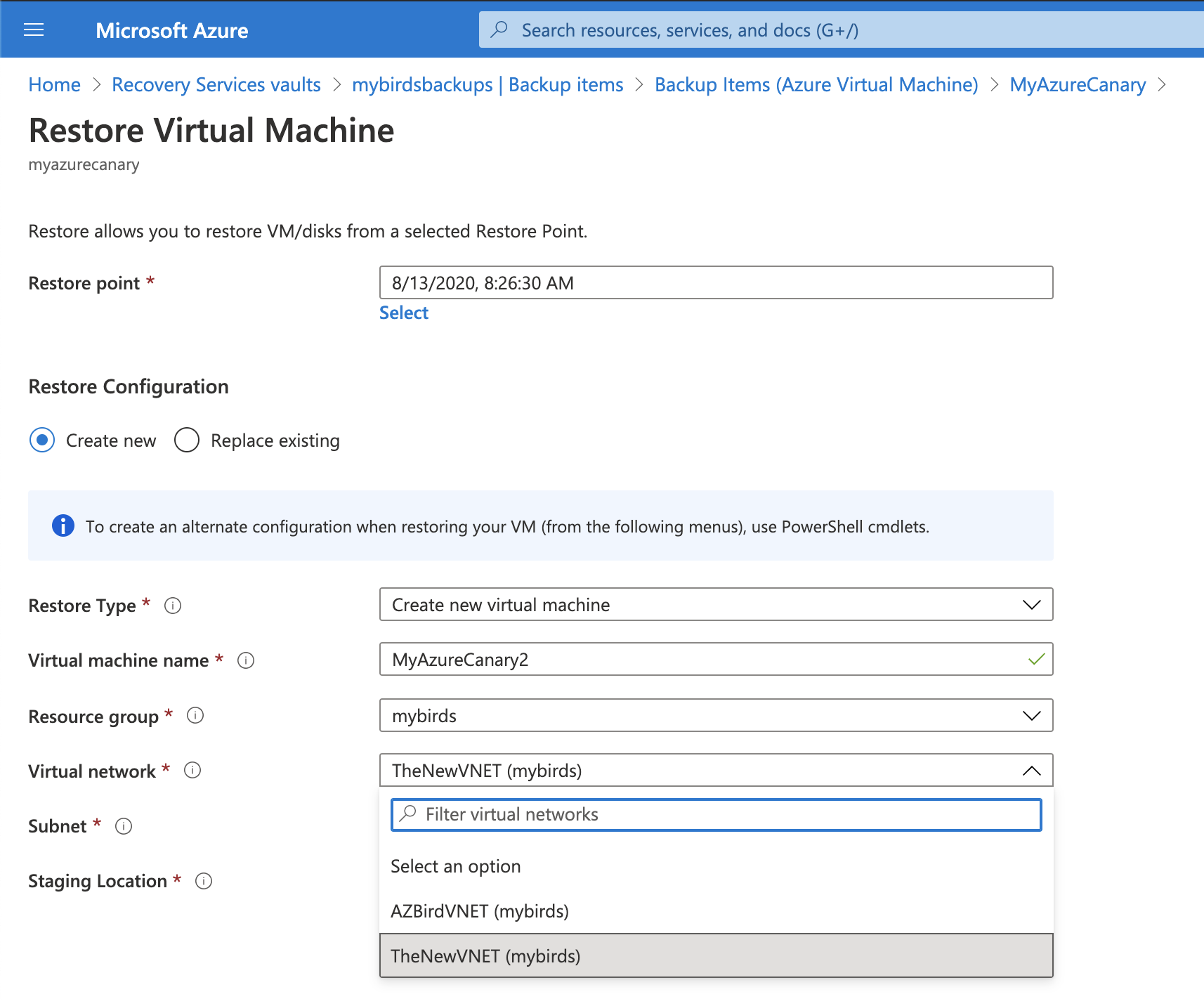Show info tooltip for Virtual network
This screenshot has height=1006, width=1204.
pos(192,770)
